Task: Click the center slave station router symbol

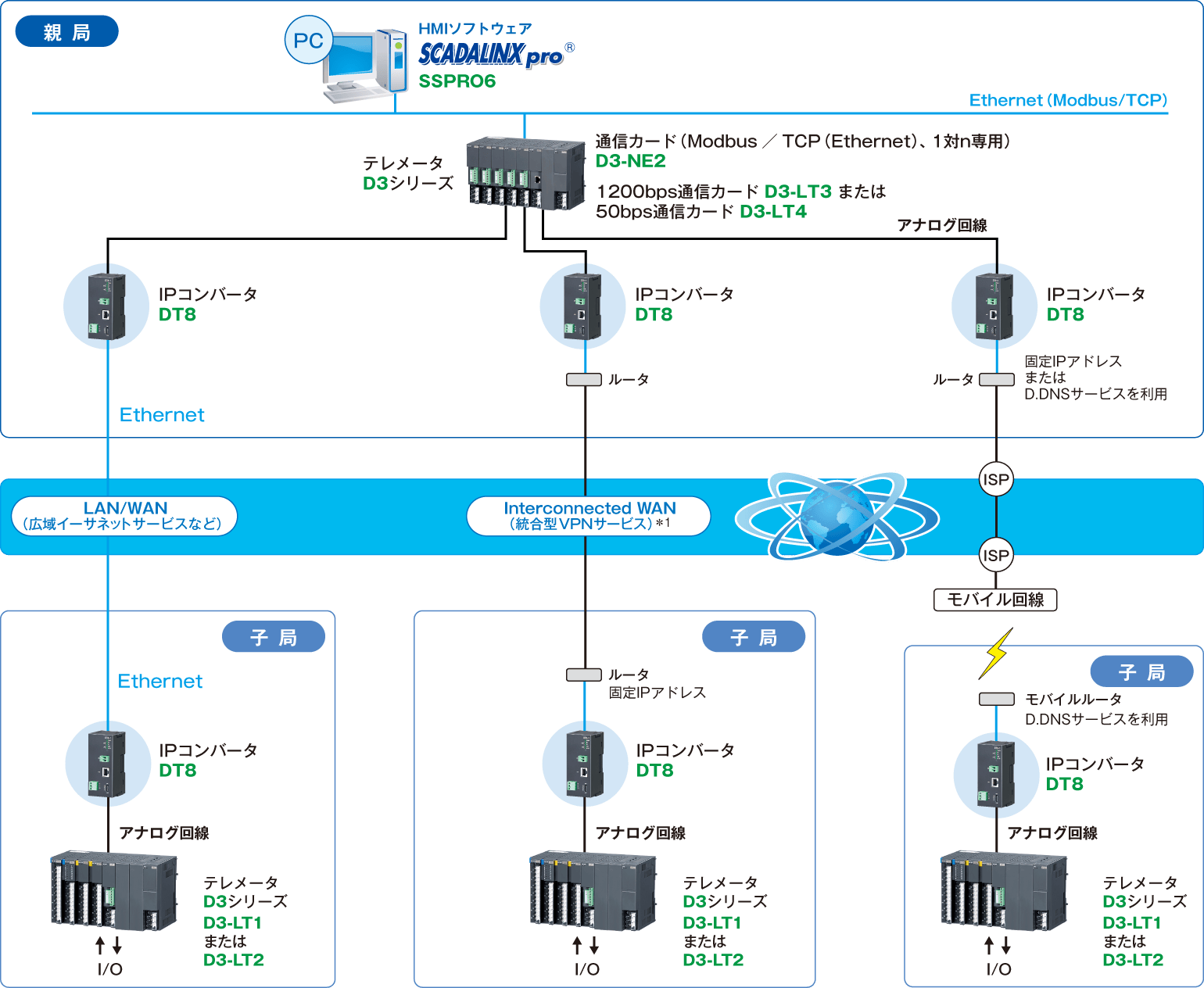Action: pos(584,675)
